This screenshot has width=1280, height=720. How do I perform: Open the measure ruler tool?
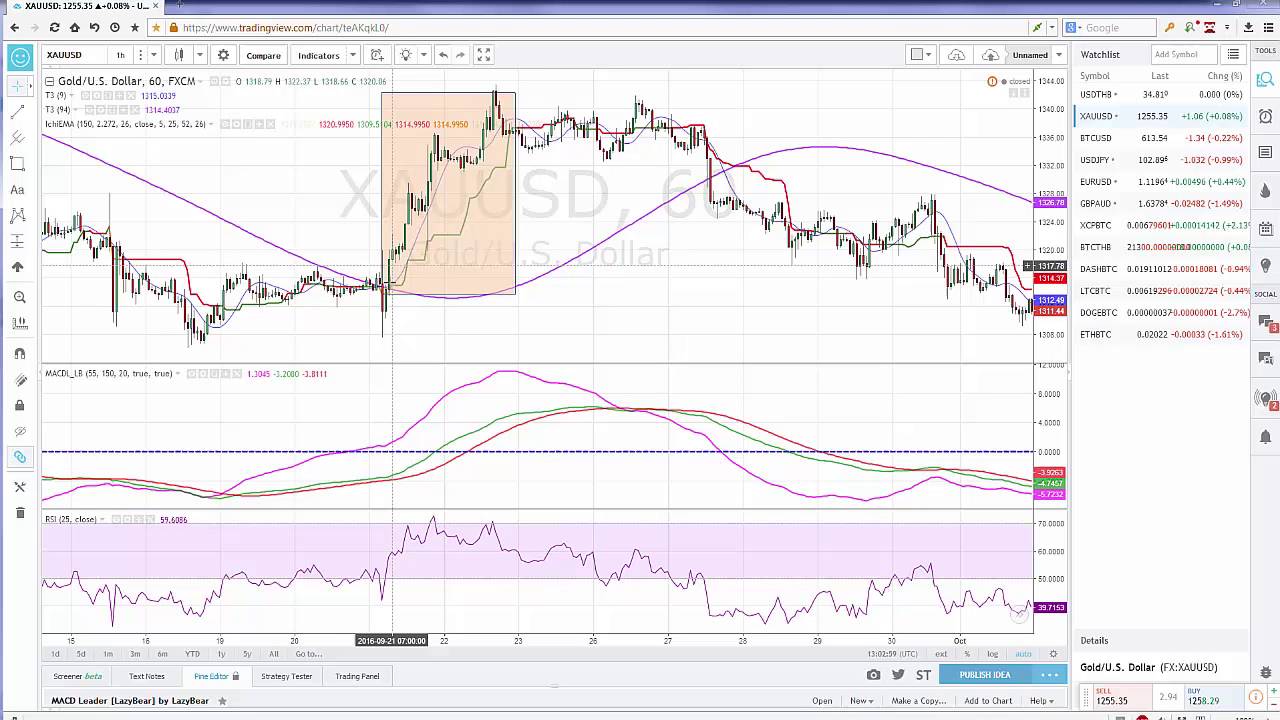click(18, 323)
